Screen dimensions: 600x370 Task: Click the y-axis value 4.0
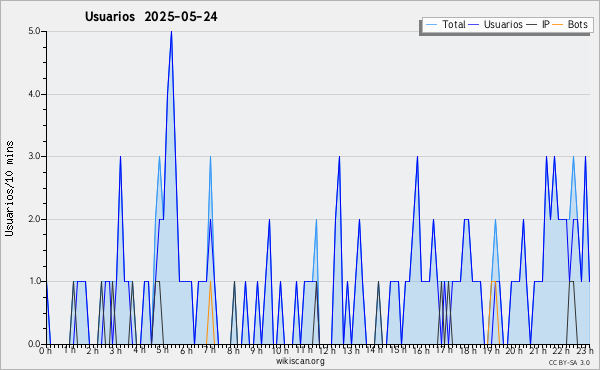point(34,94)
